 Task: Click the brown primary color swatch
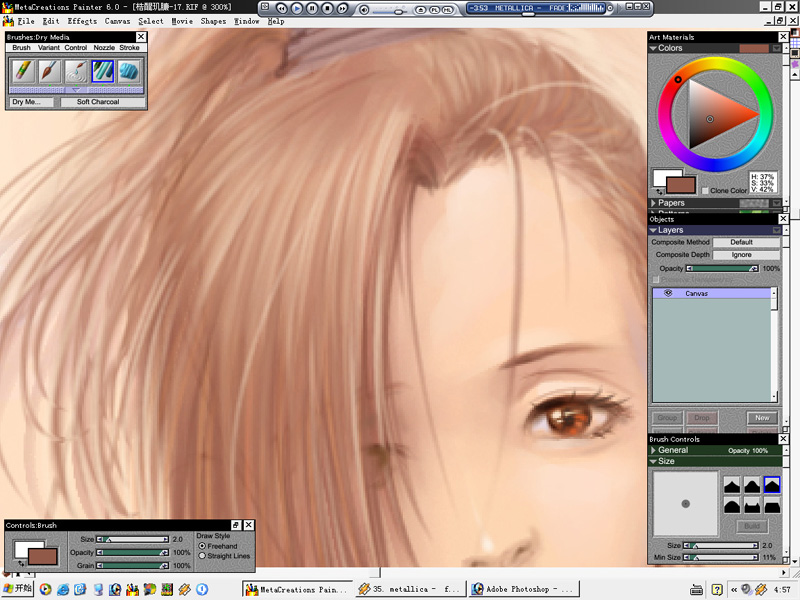pyautogui.click(x=681, y=185)
